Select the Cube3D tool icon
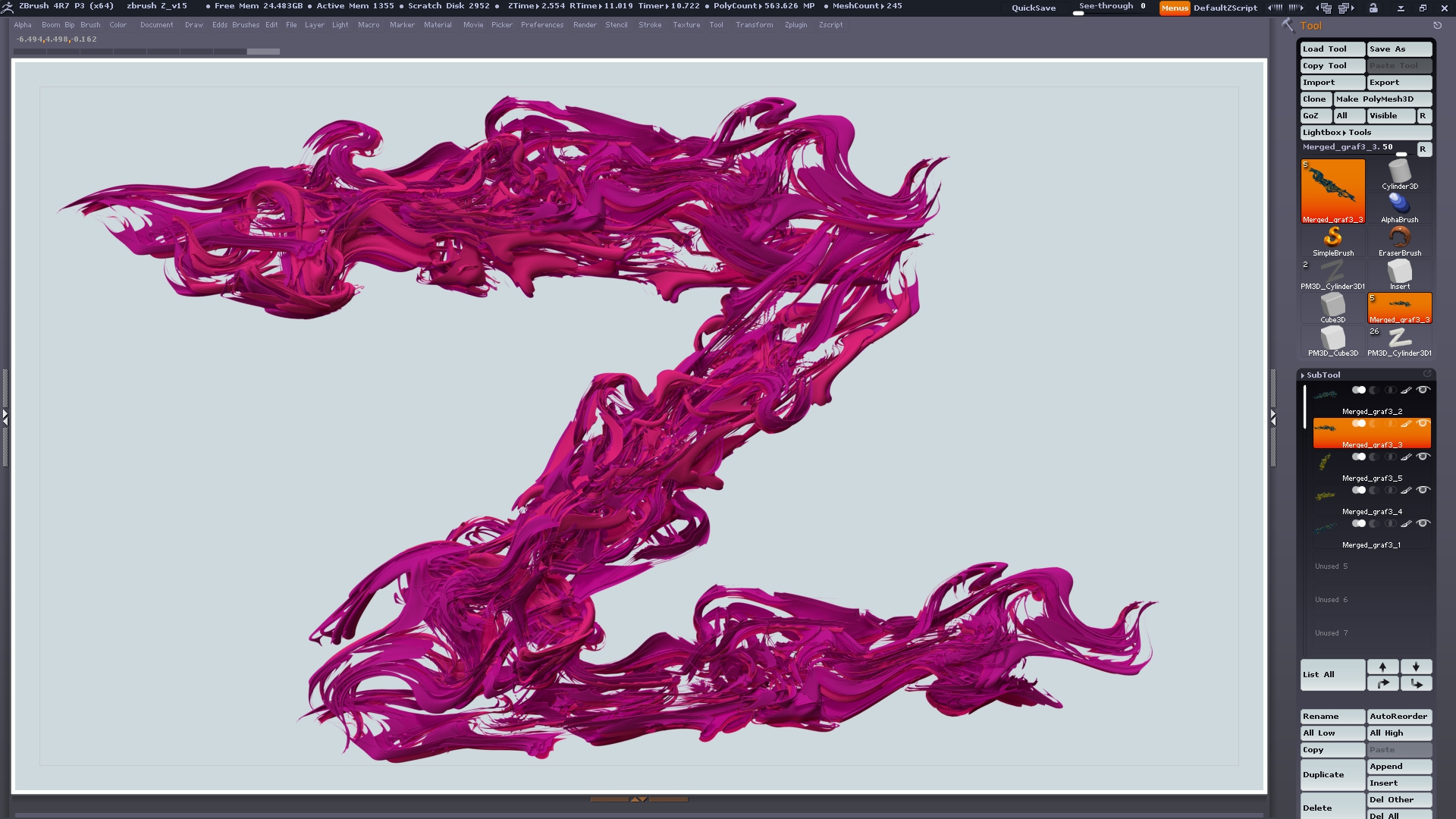 [x=1332, y=307]
